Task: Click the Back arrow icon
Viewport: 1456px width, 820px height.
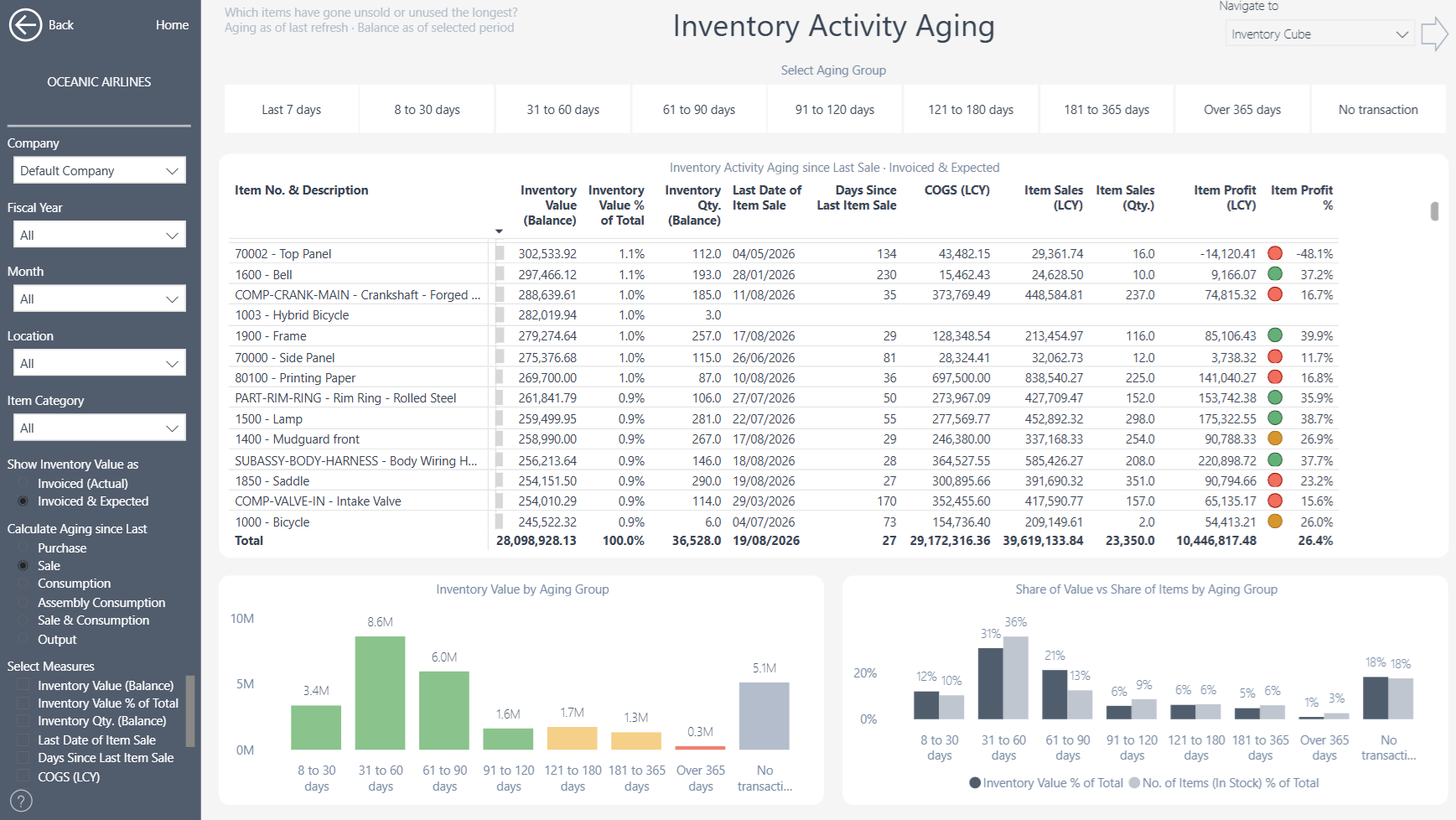Action: pos(25,25)
